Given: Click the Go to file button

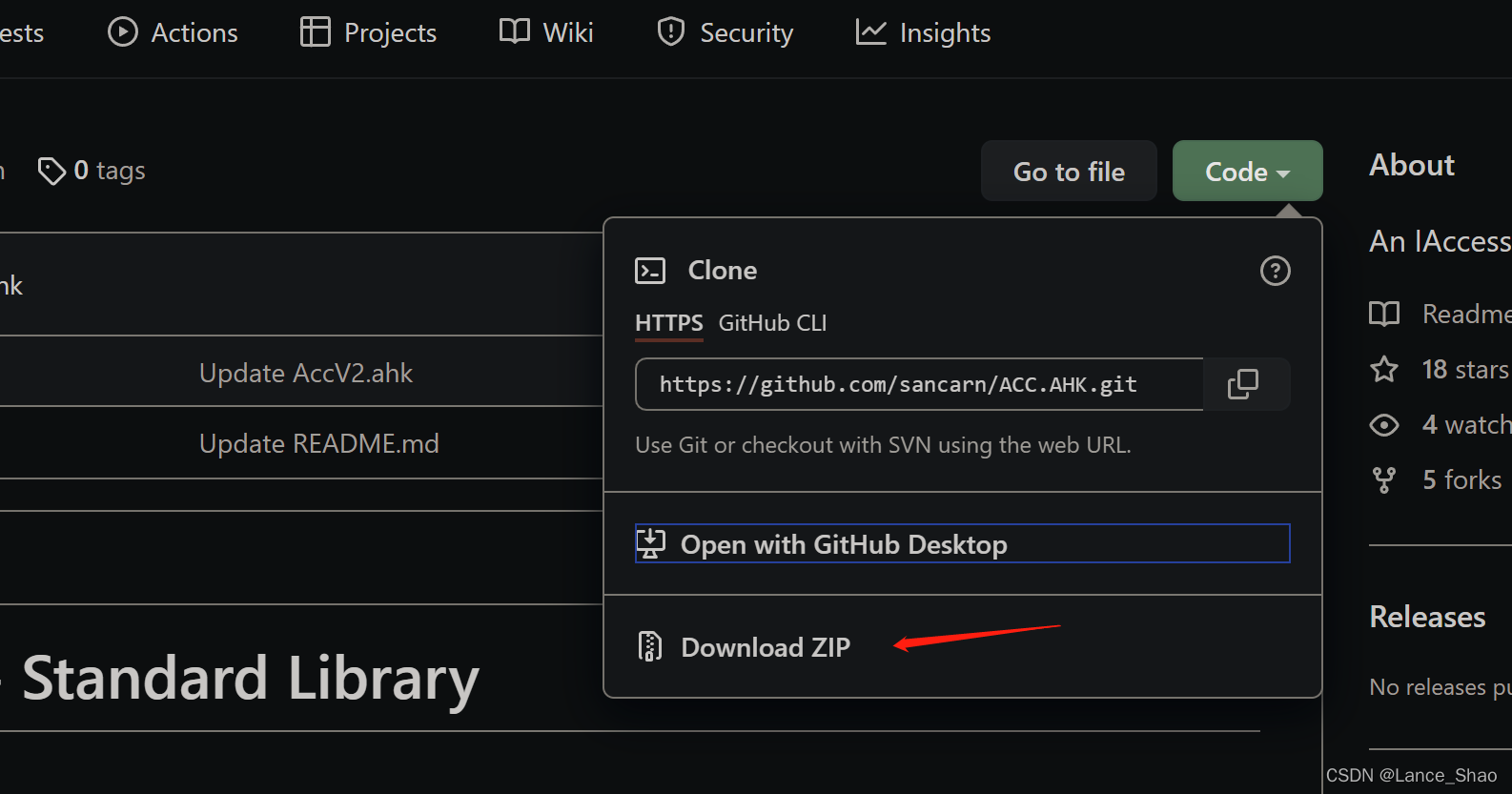Looking at the screenshot, I should tap(1069, 171).
